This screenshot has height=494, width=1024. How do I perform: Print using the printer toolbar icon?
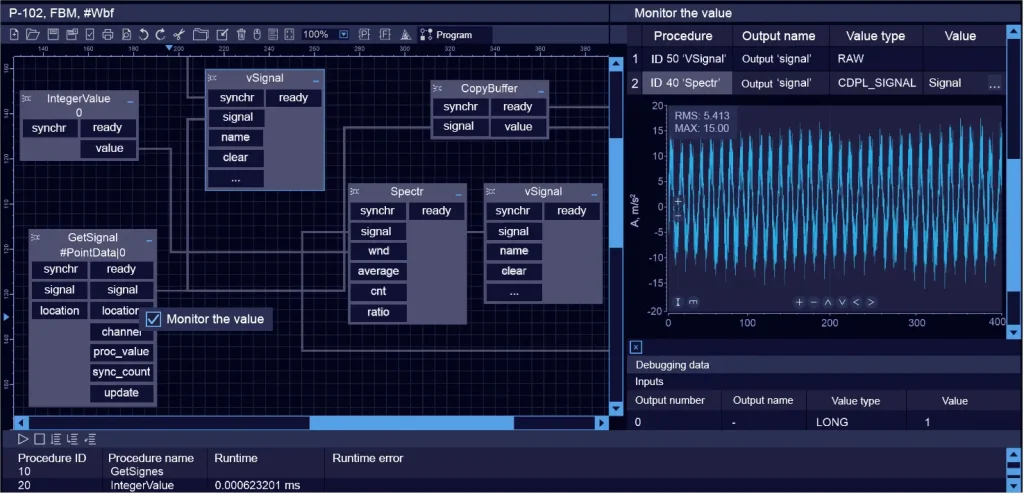(108, 35)
